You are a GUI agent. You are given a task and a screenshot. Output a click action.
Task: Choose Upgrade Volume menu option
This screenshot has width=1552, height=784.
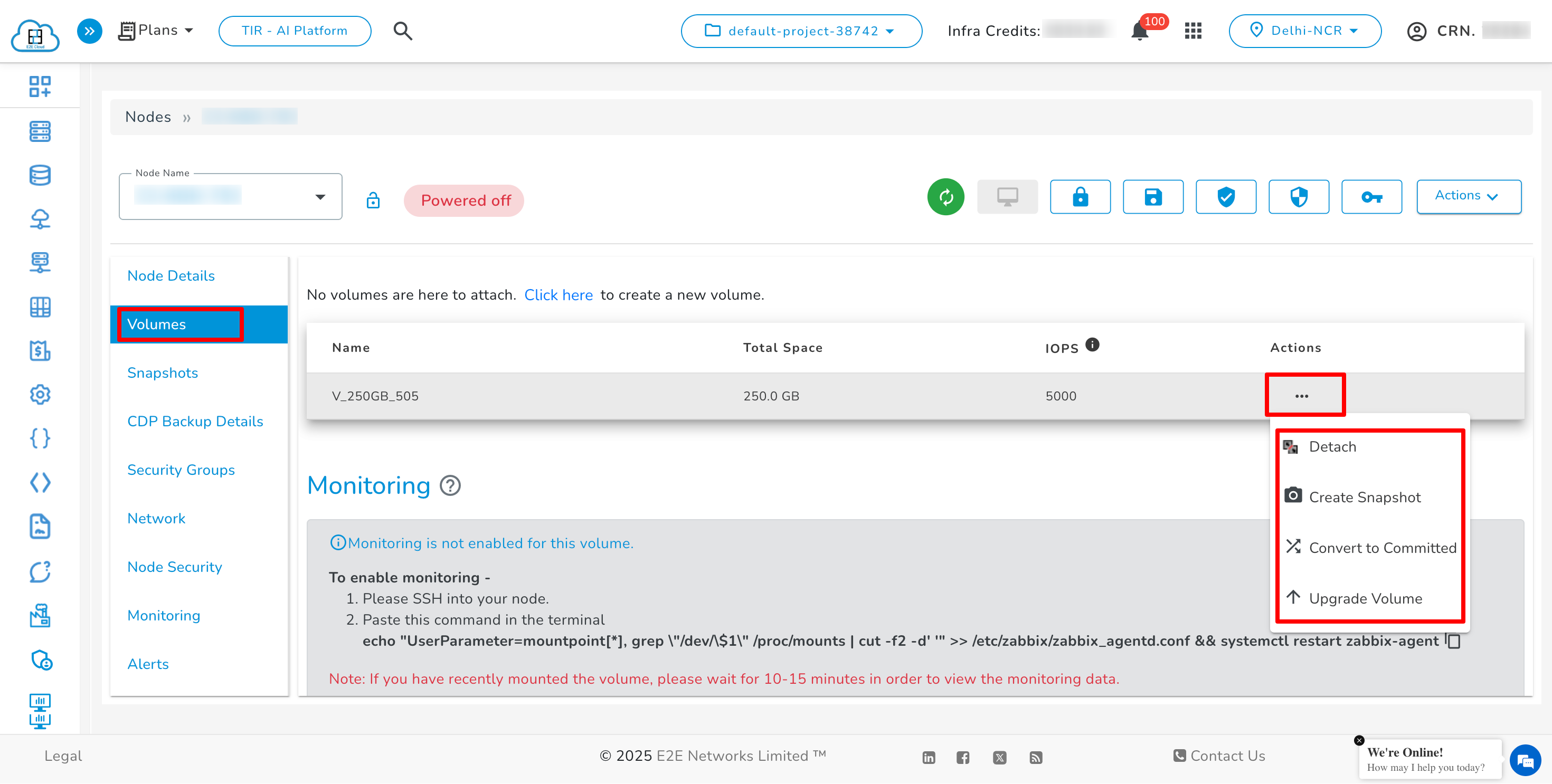[x=1365, y=598]
